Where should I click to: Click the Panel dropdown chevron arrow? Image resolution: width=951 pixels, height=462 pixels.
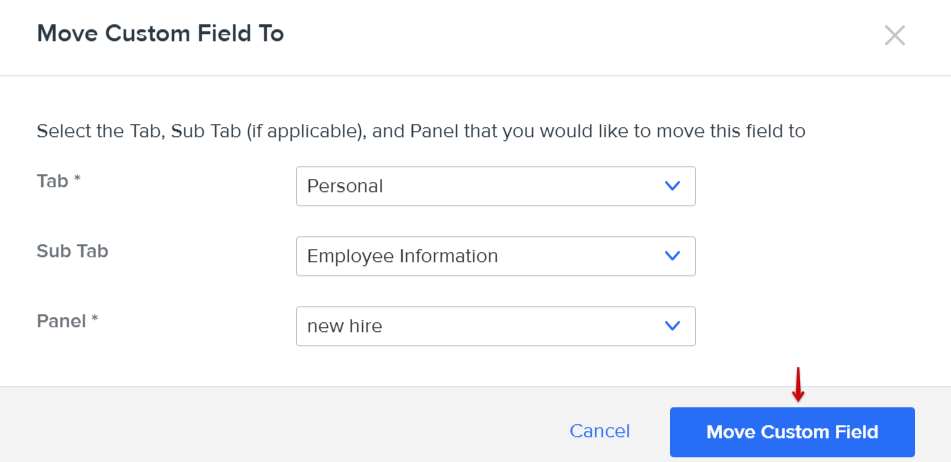point(672,326)
